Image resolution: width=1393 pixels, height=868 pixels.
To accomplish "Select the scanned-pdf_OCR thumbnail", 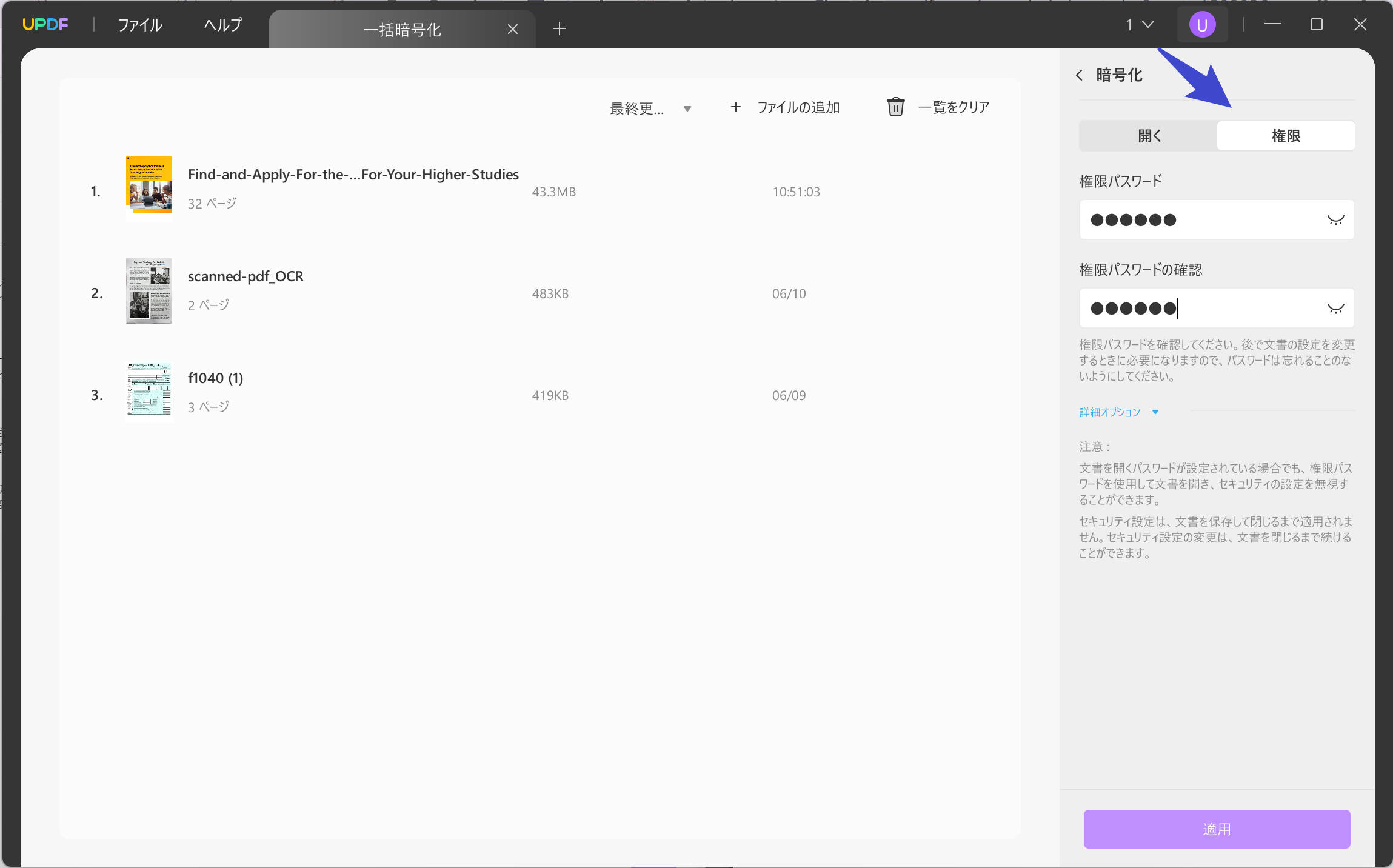I will pos(149,291).
